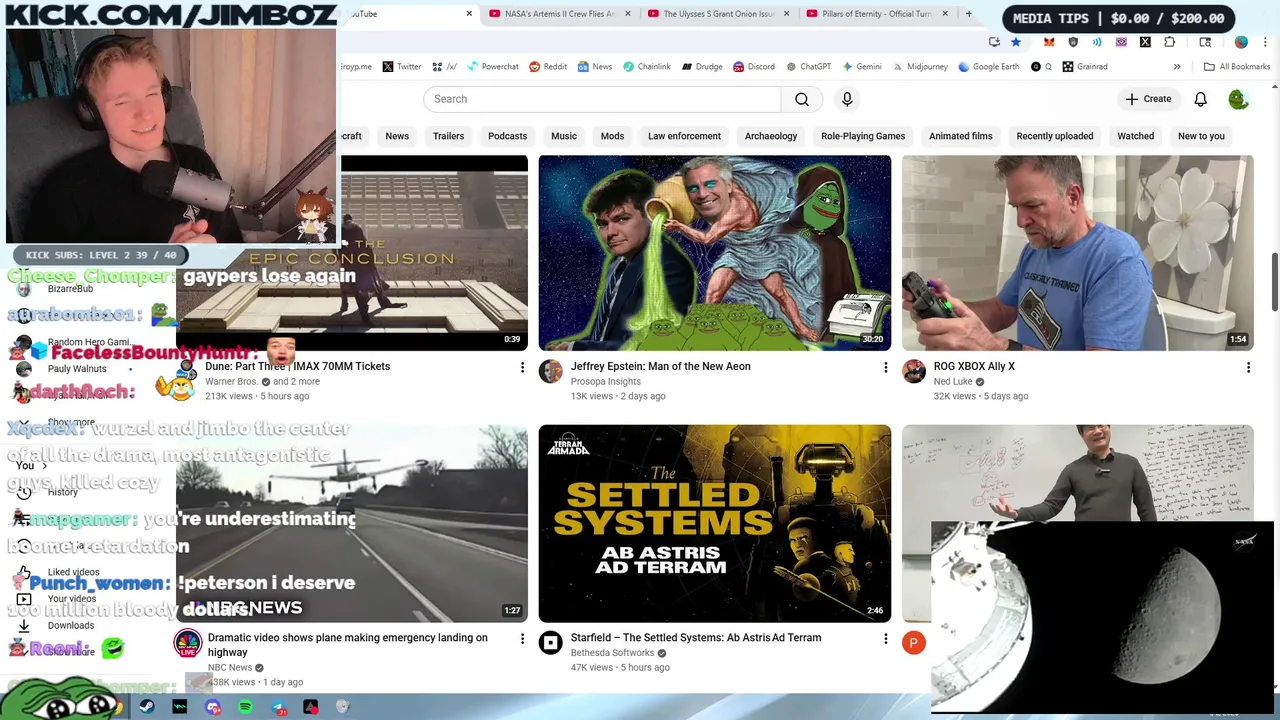Click Ned Luke channel avatar
Screen dimensions: 1280x720
click(x=914, y=372)
